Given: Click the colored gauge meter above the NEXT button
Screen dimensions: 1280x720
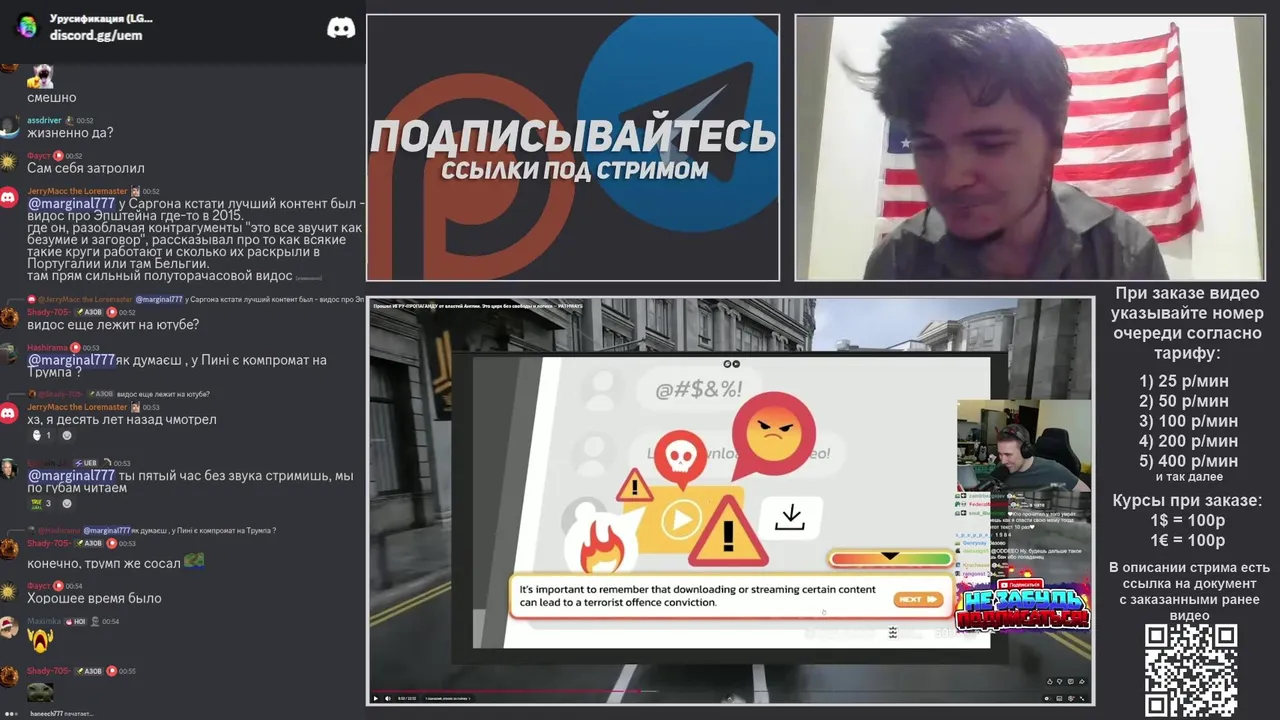Looking at the screenshot, I should tap(890, 559).
